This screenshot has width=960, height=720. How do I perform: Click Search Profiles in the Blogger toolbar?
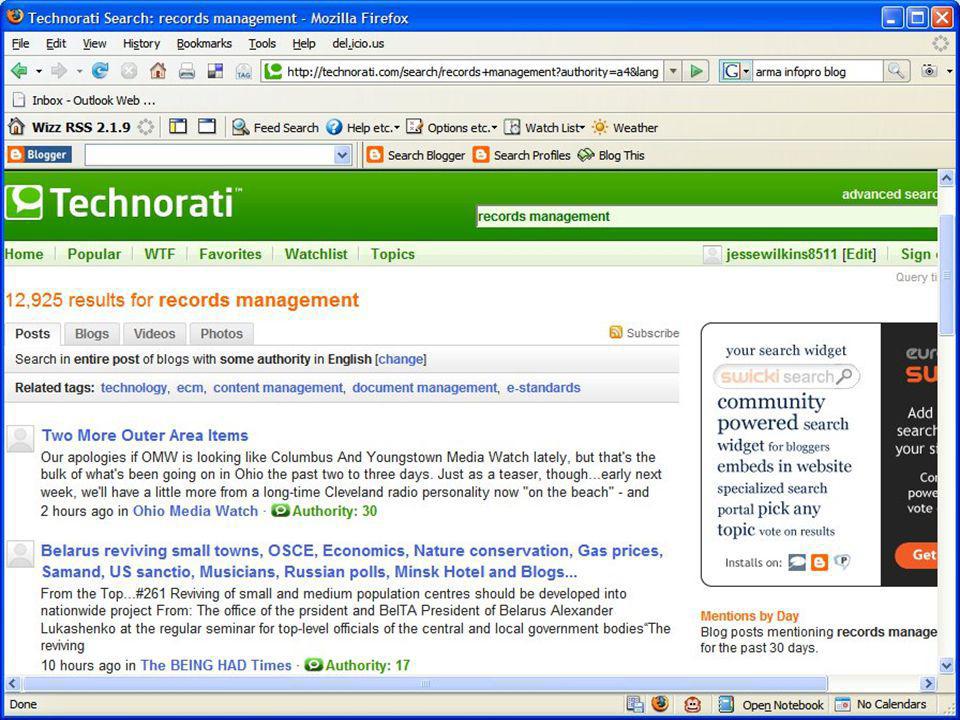coord(522,155)
